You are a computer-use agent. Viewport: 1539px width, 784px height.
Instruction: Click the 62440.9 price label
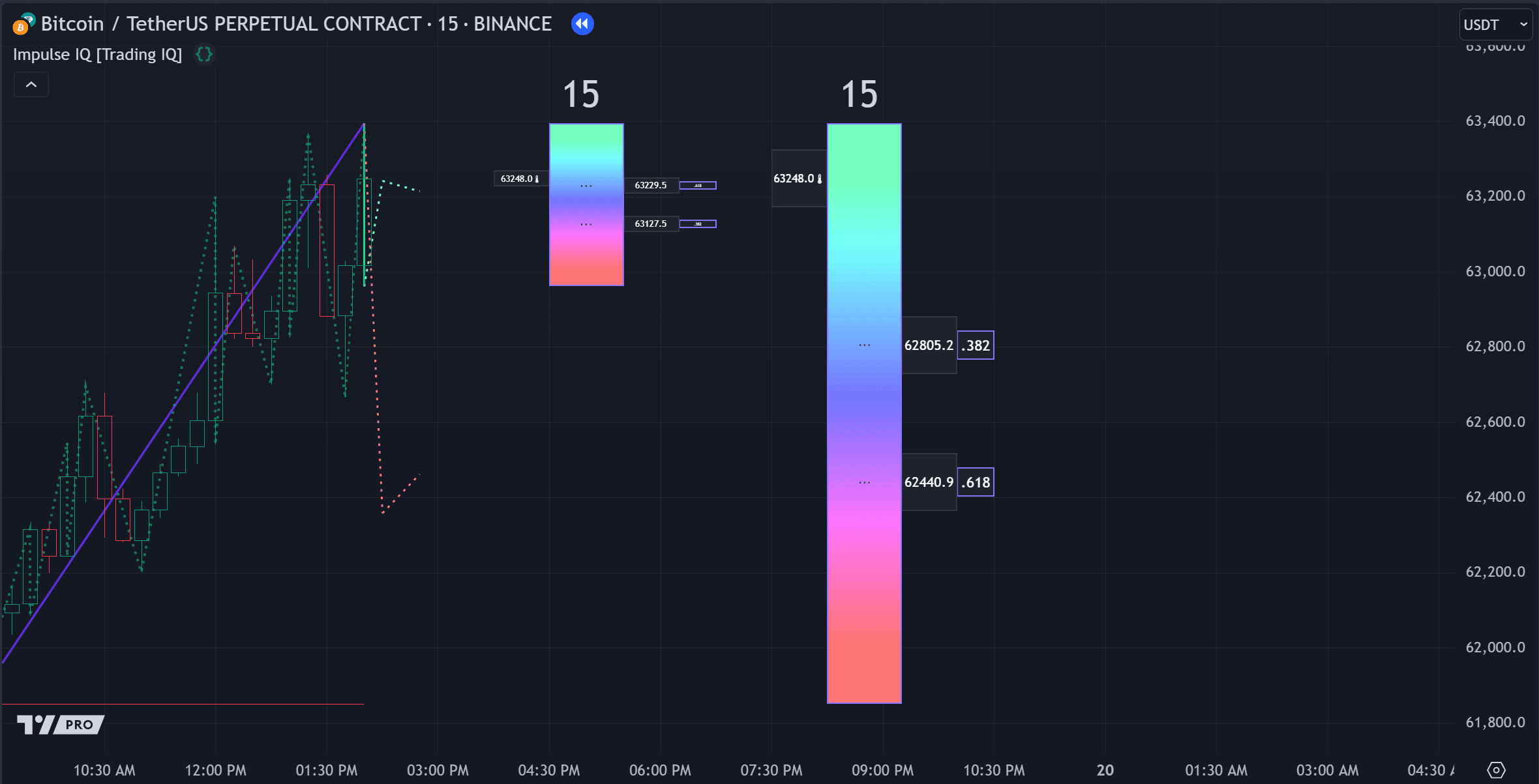point(929,482)
